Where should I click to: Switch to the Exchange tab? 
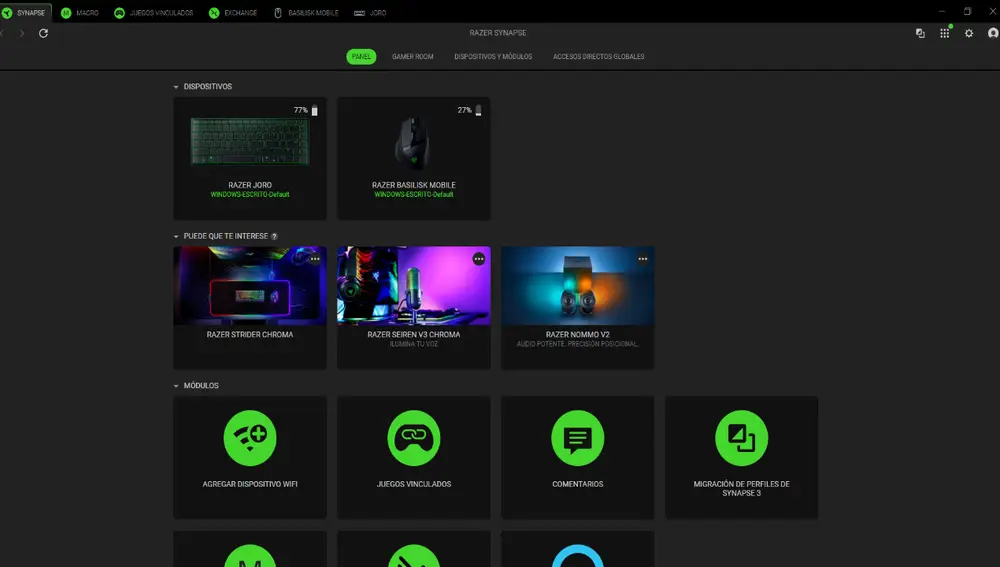(x=233, y=13)
